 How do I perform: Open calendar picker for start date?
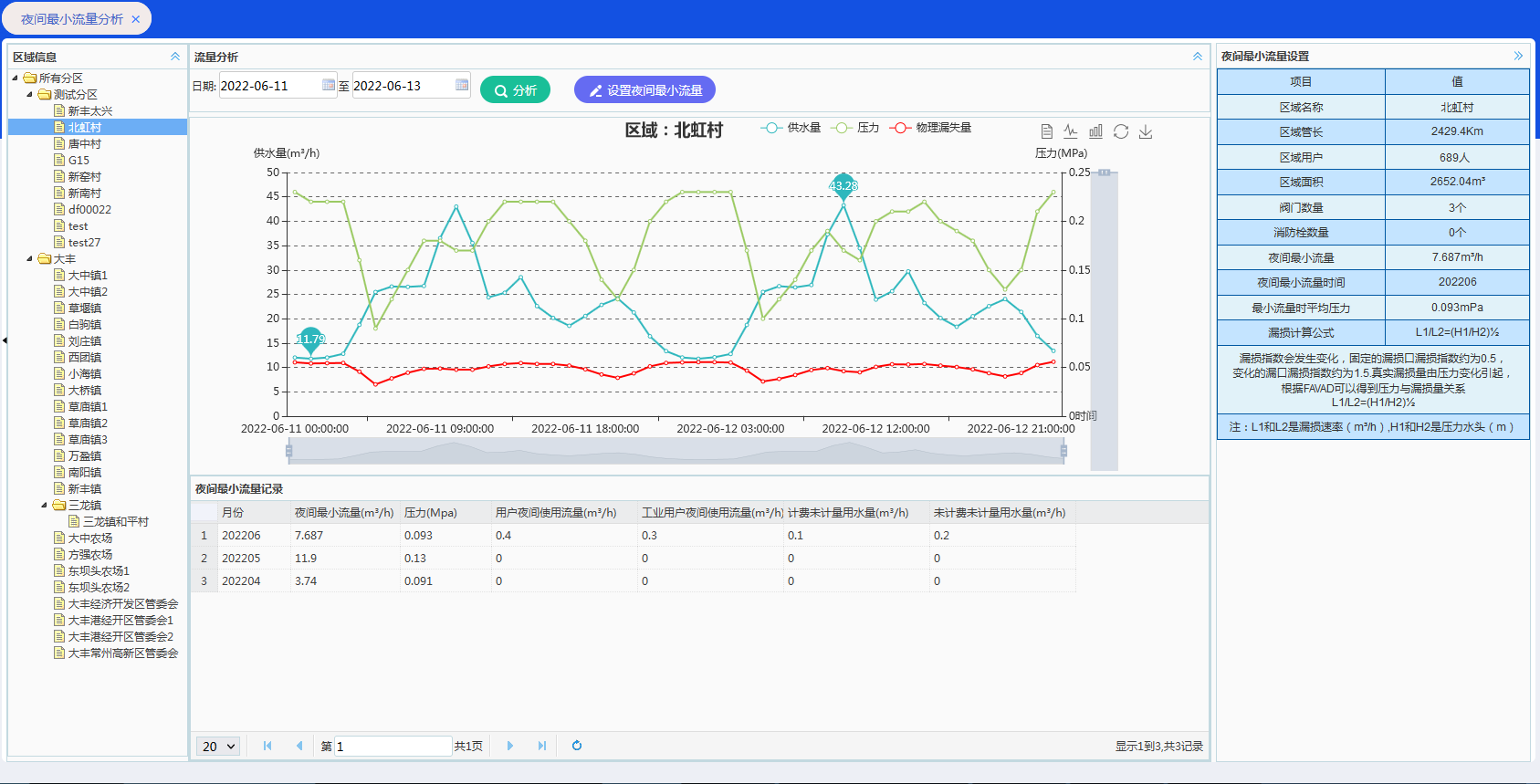[x=329, y=85]
